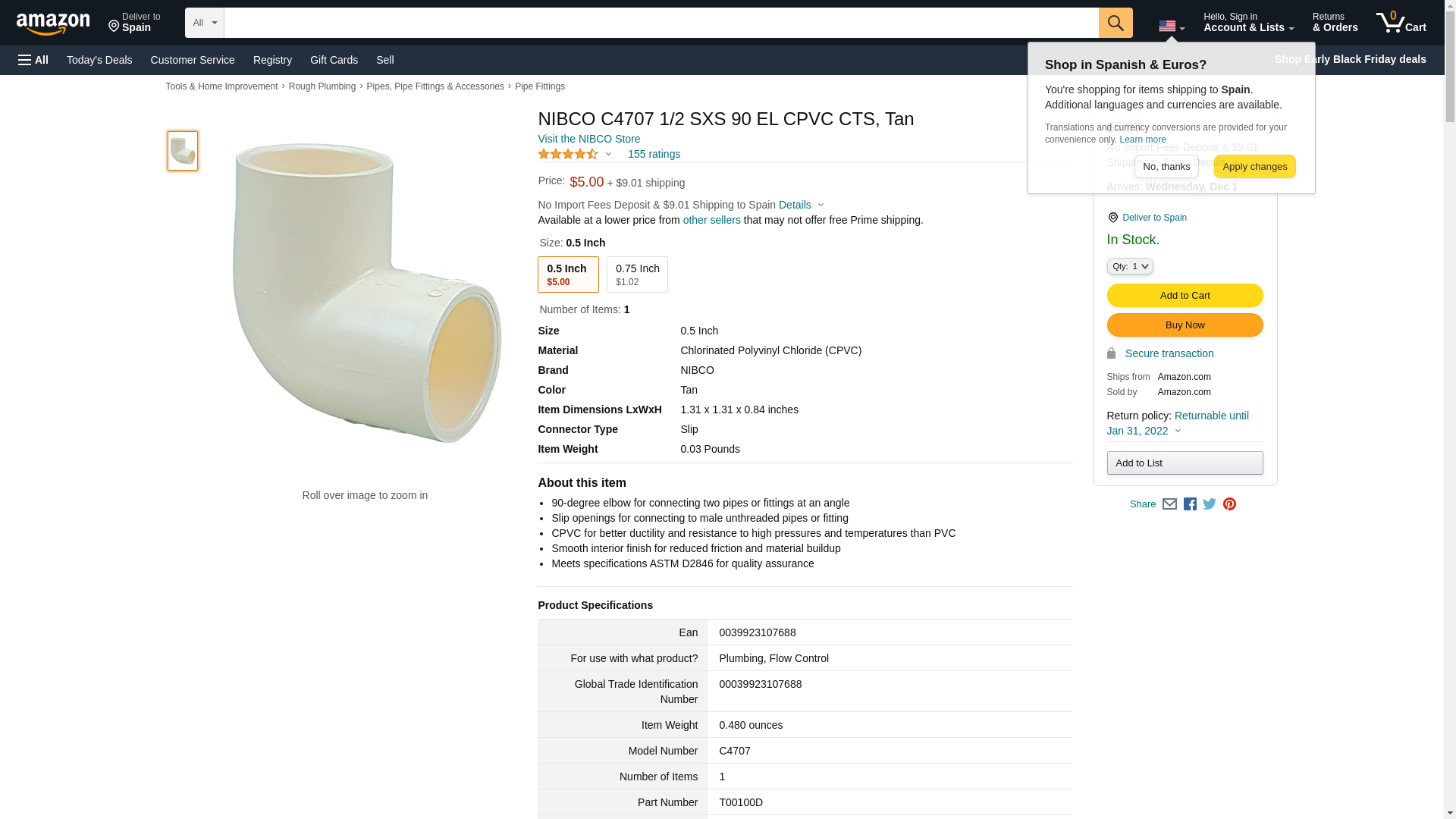Share product on Pinterest icon
1456x819 pixels.
(1229, 504)
